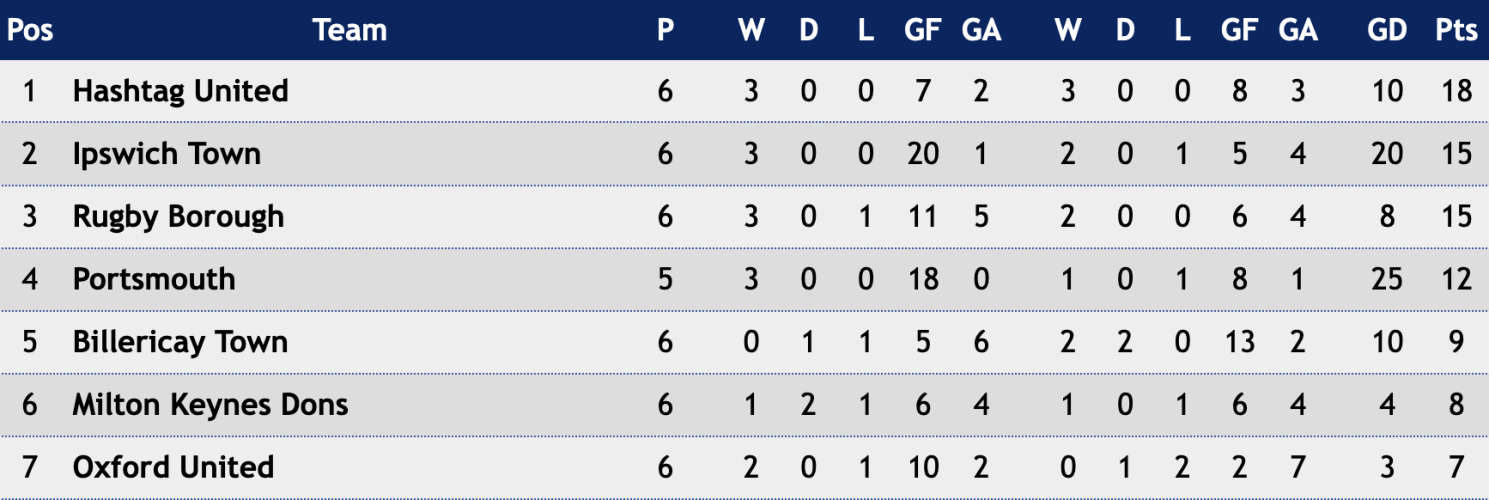This screenshot has height=500, width=1489.
Task: Sort table by Pos column header
Action: [30, 31]
